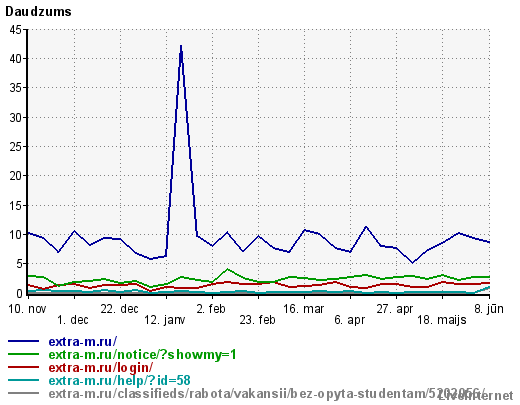This screenshot has height=405, width=520.
Task: Click the 2. feb axis label
Action: point(211,309)
